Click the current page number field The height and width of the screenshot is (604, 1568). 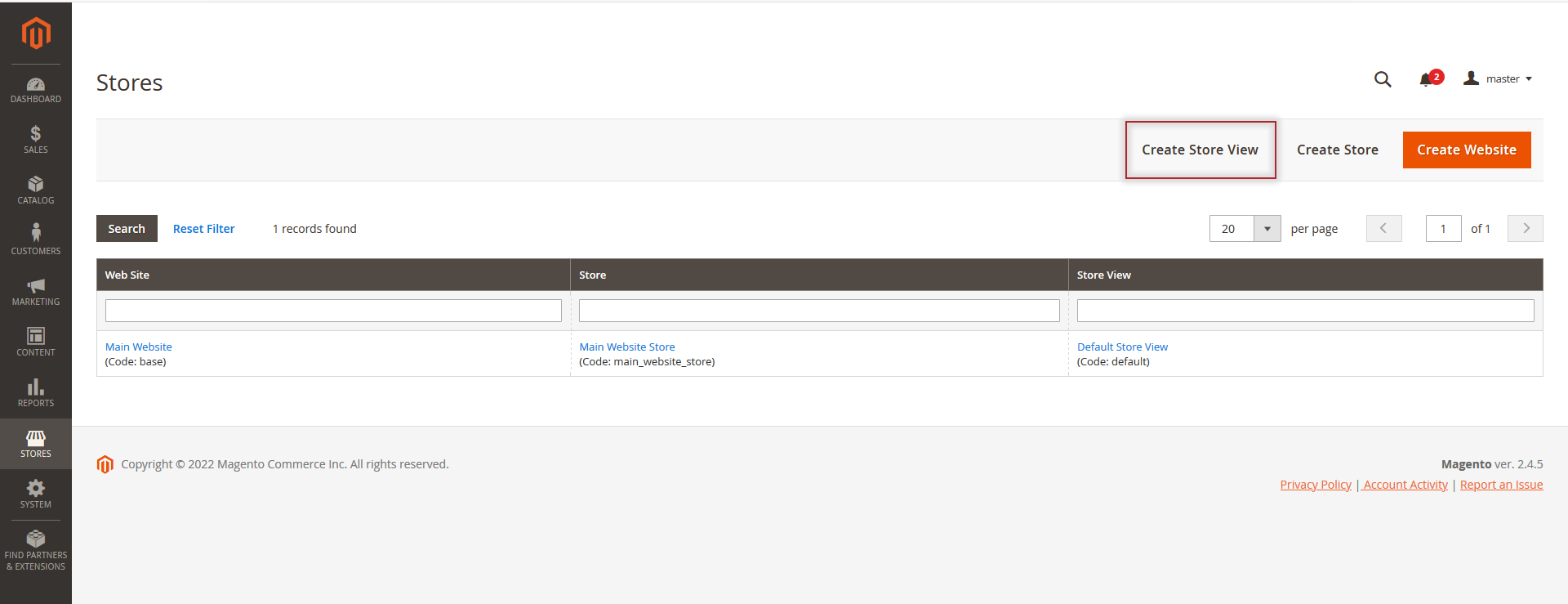(x=1444, y=229)
